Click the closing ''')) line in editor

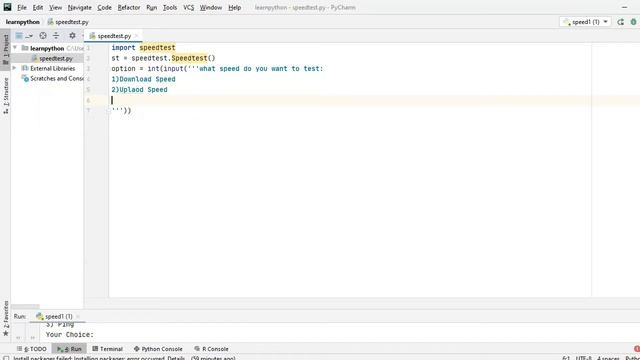tap(121, 111)
